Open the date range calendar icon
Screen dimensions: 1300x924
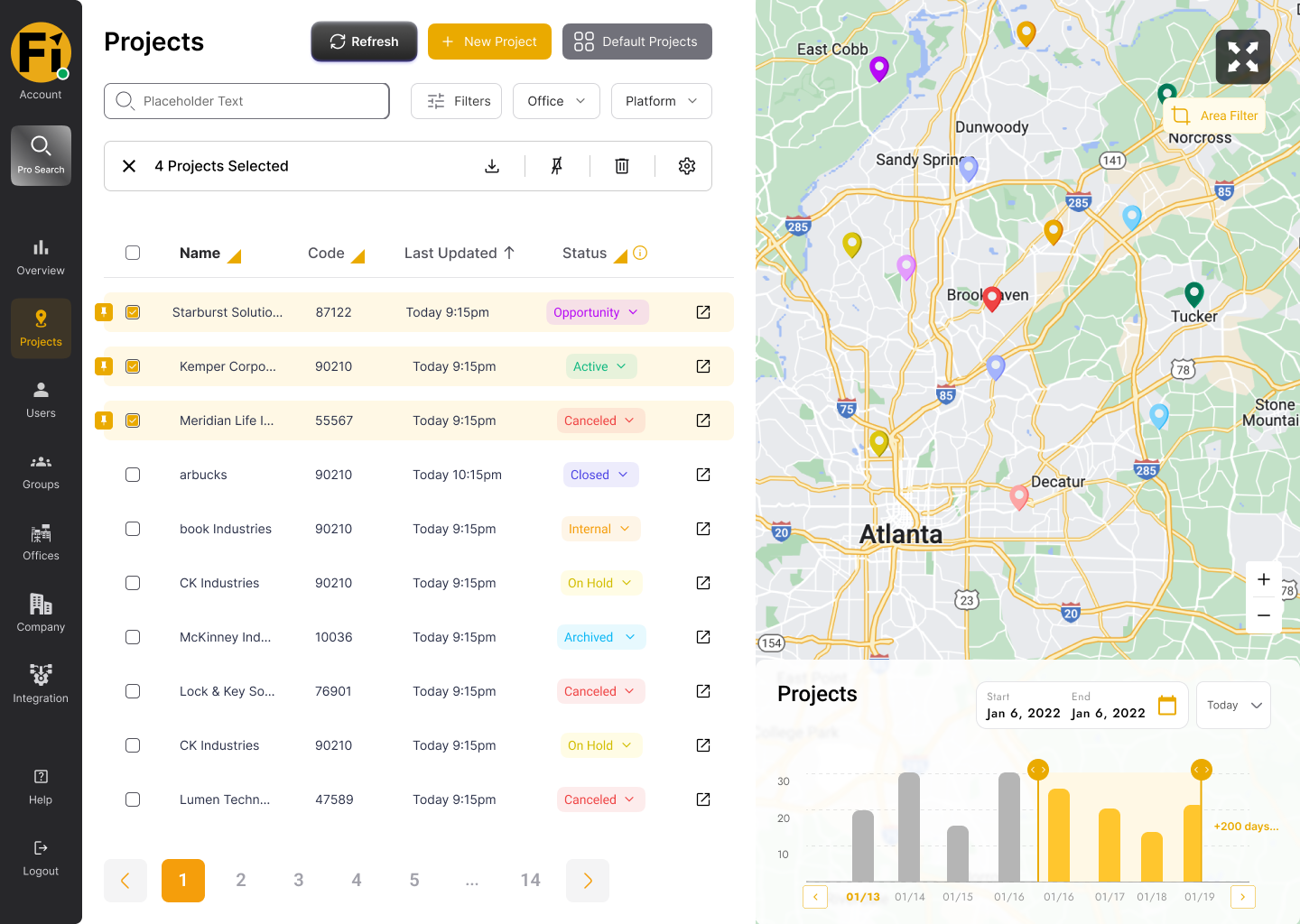pos(1167,705)
